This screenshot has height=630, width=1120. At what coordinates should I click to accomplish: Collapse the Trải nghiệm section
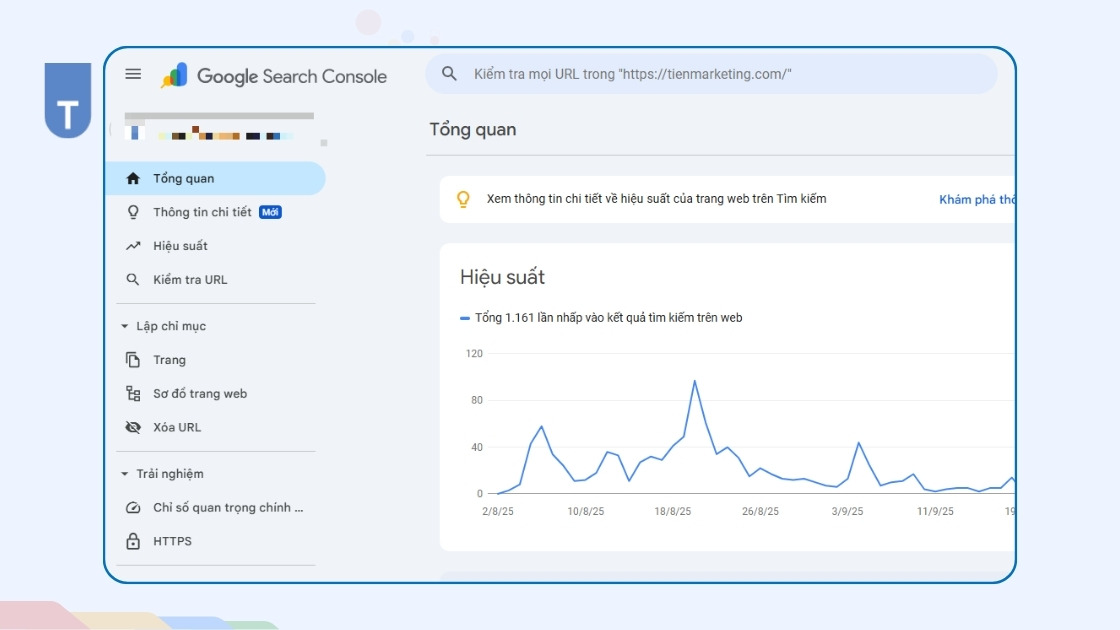click(125, 474)
